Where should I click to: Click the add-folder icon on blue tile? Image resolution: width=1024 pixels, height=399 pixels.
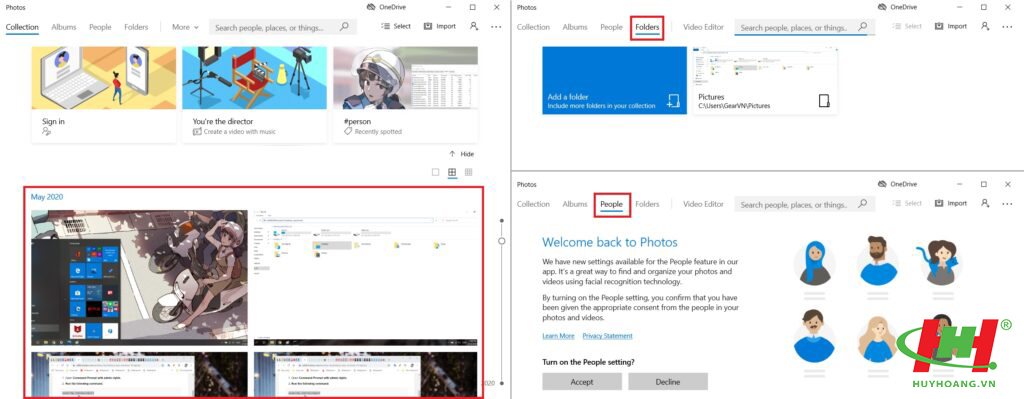(x=673, y=101)
